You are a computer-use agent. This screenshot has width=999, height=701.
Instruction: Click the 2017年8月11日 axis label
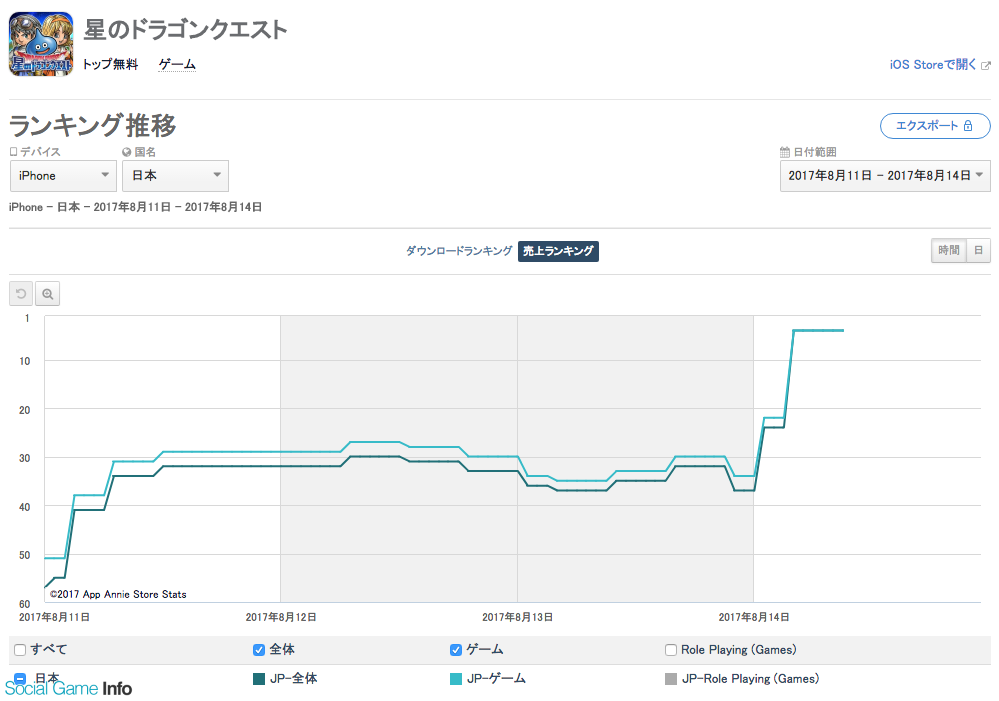(54, 617)
